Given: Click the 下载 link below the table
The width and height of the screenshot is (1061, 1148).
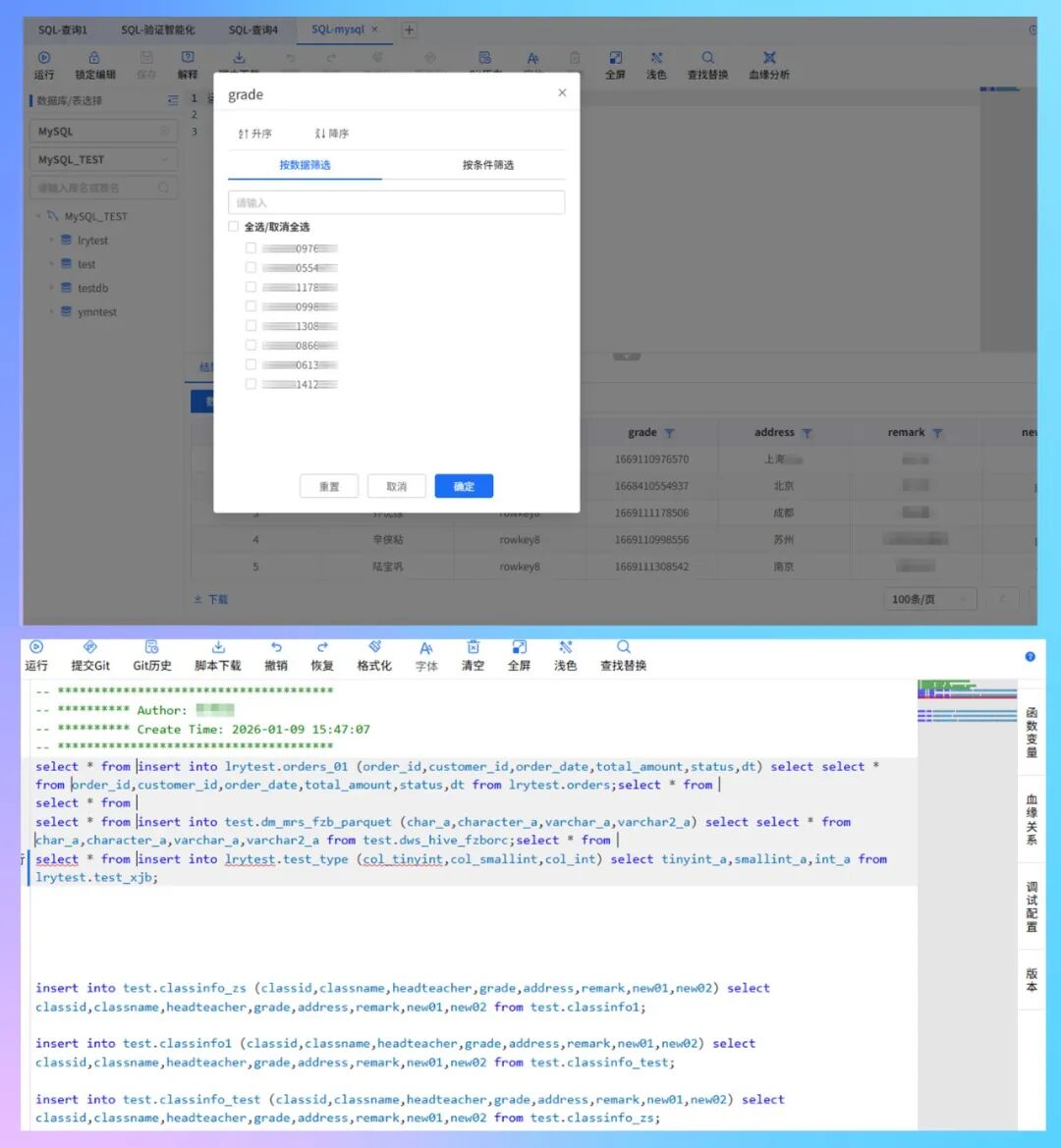Looking at the screenshot, I should pyautogui.click(x=211, y=599).
